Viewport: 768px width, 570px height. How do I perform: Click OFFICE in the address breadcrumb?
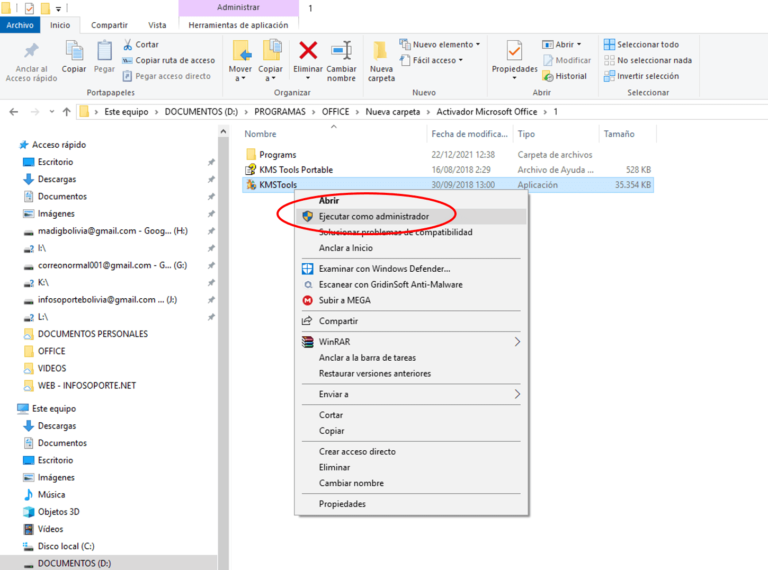pos(336,112)
